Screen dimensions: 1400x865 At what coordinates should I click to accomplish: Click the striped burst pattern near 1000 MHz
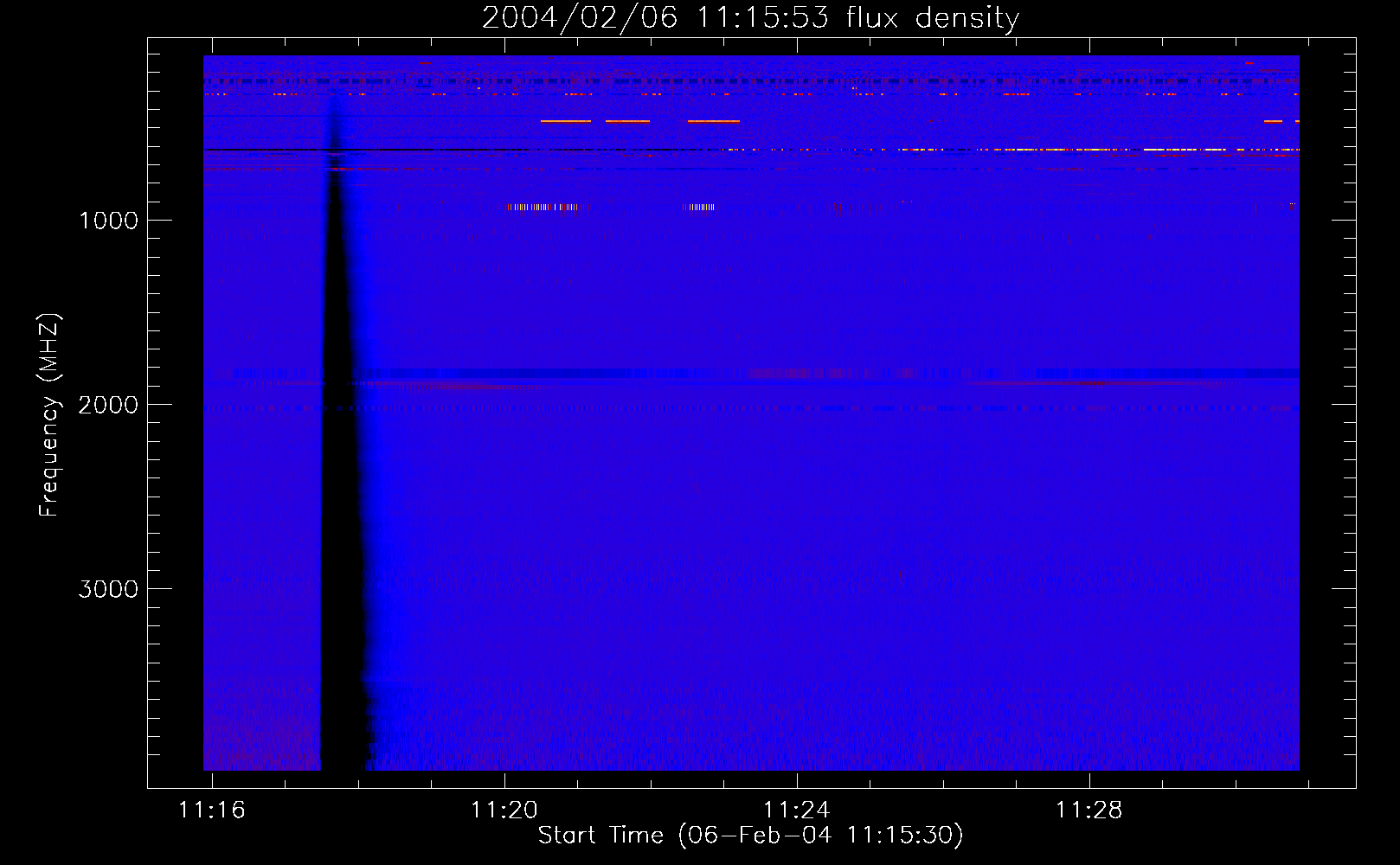[545, 208]
